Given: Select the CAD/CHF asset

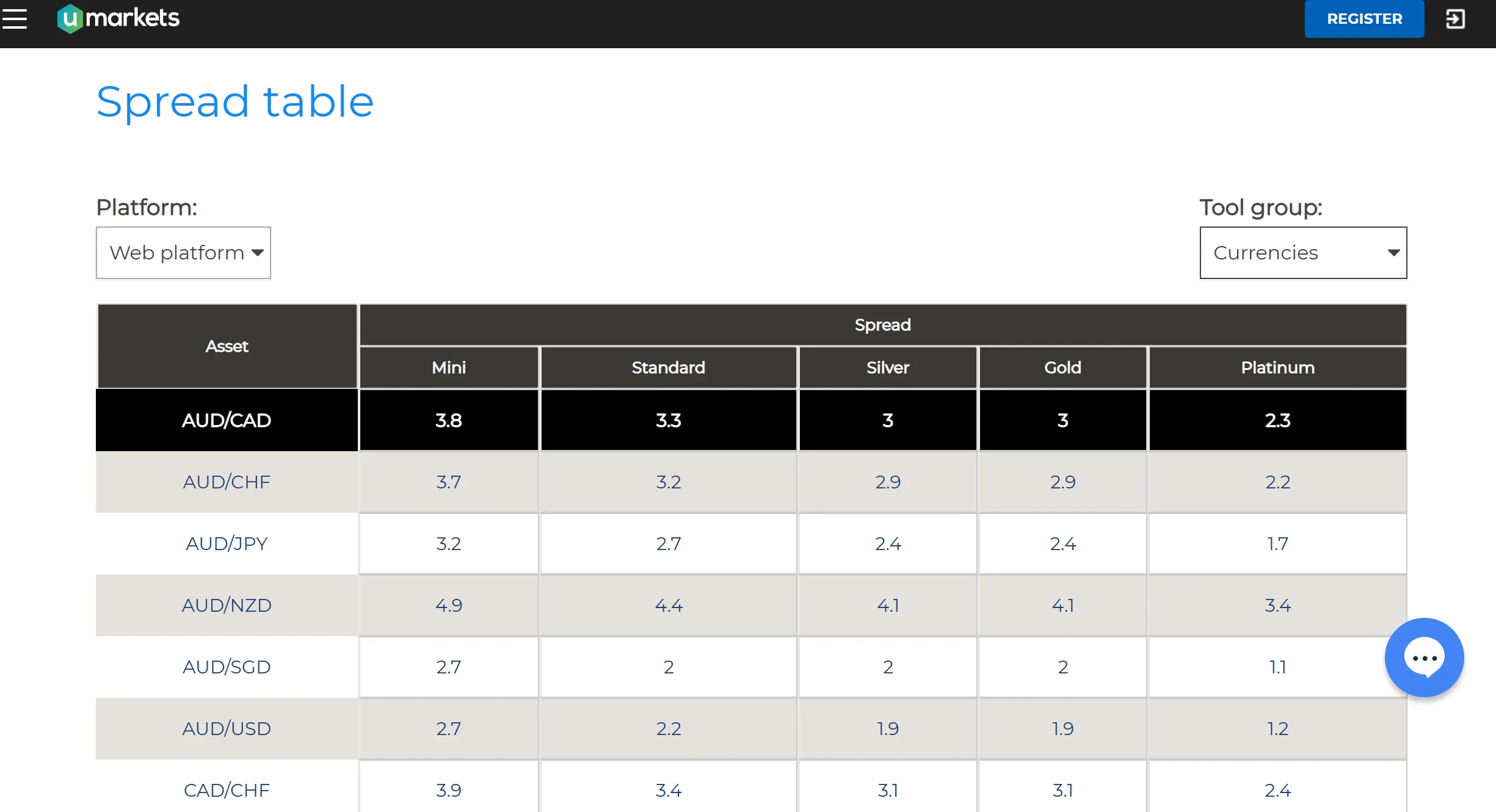Looking at the screenshot, I should click(227, 789).
